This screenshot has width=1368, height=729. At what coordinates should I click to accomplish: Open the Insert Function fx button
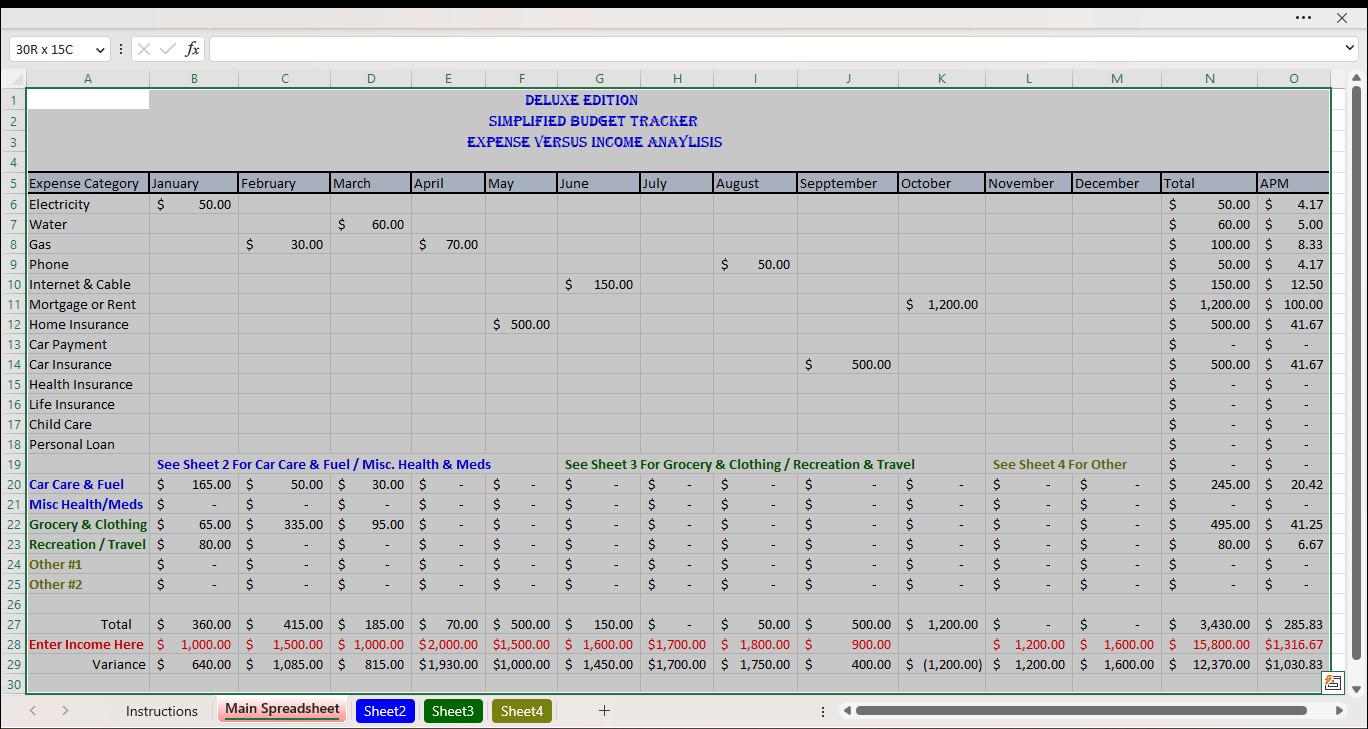coord(192,49)
